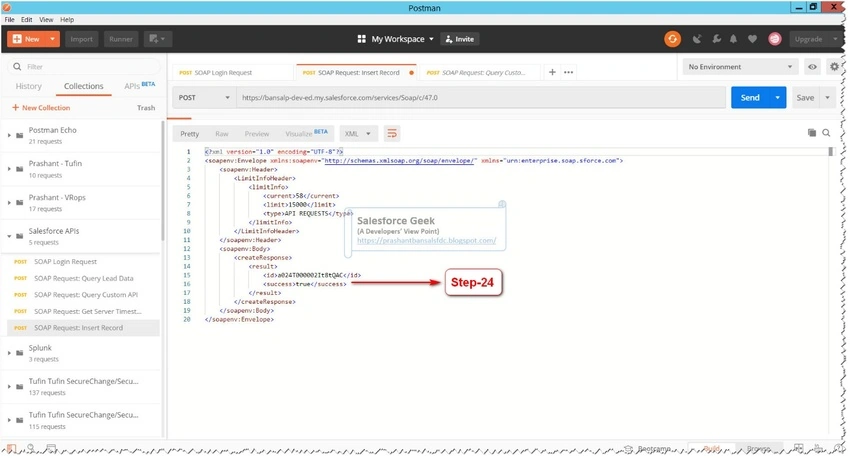Add a new request tab with plus icon
850x458 pixels.
[552, 72]
